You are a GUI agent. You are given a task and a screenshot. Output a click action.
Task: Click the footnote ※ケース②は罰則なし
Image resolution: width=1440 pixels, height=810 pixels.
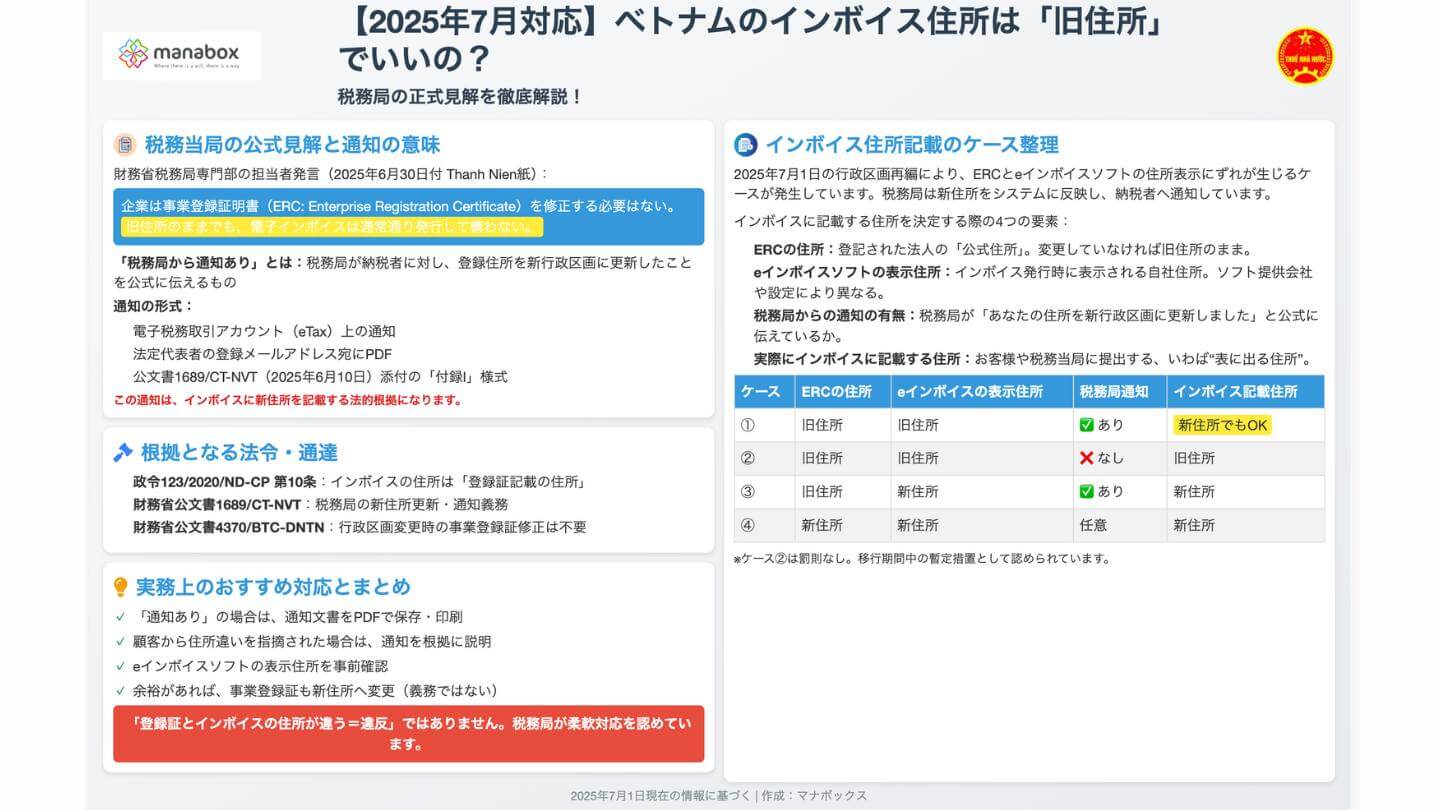tap(922, 559)
